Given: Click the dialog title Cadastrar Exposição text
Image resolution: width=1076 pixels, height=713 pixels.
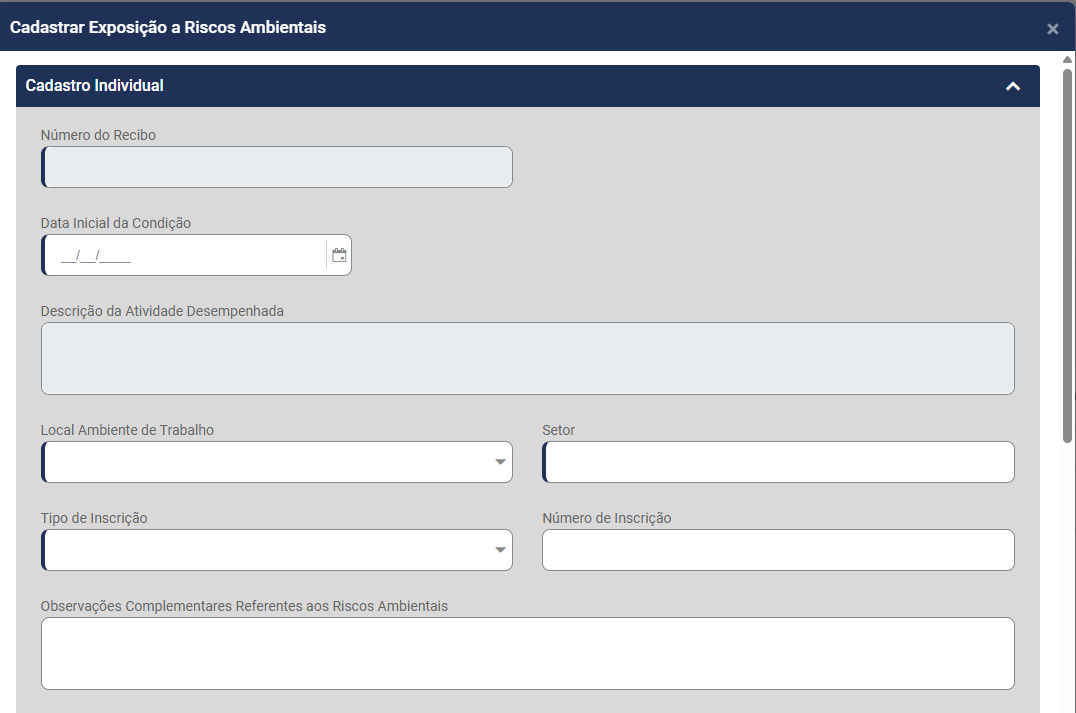Looking at the screenshot, I should [x=168, y=27].
